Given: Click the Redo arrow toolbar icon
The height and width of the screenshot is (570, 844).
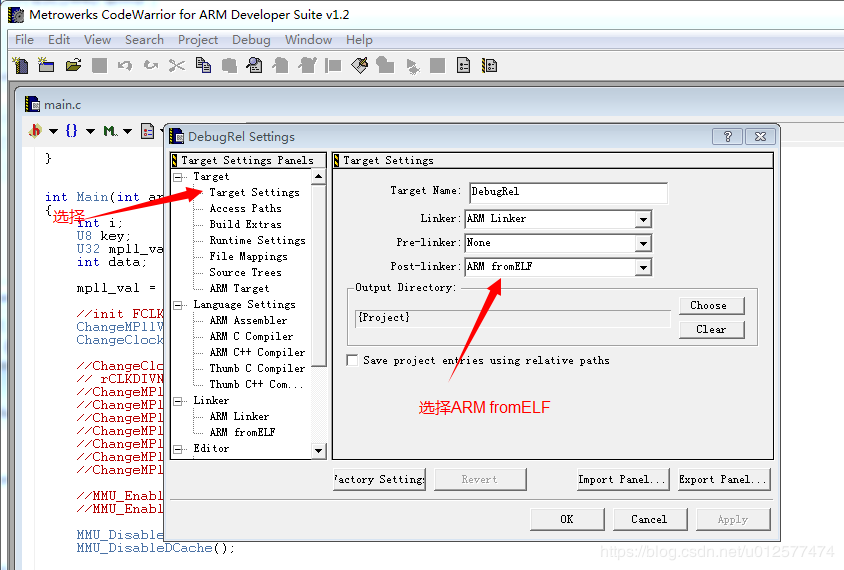Looking at the screenshot, I should coord(151,66).
